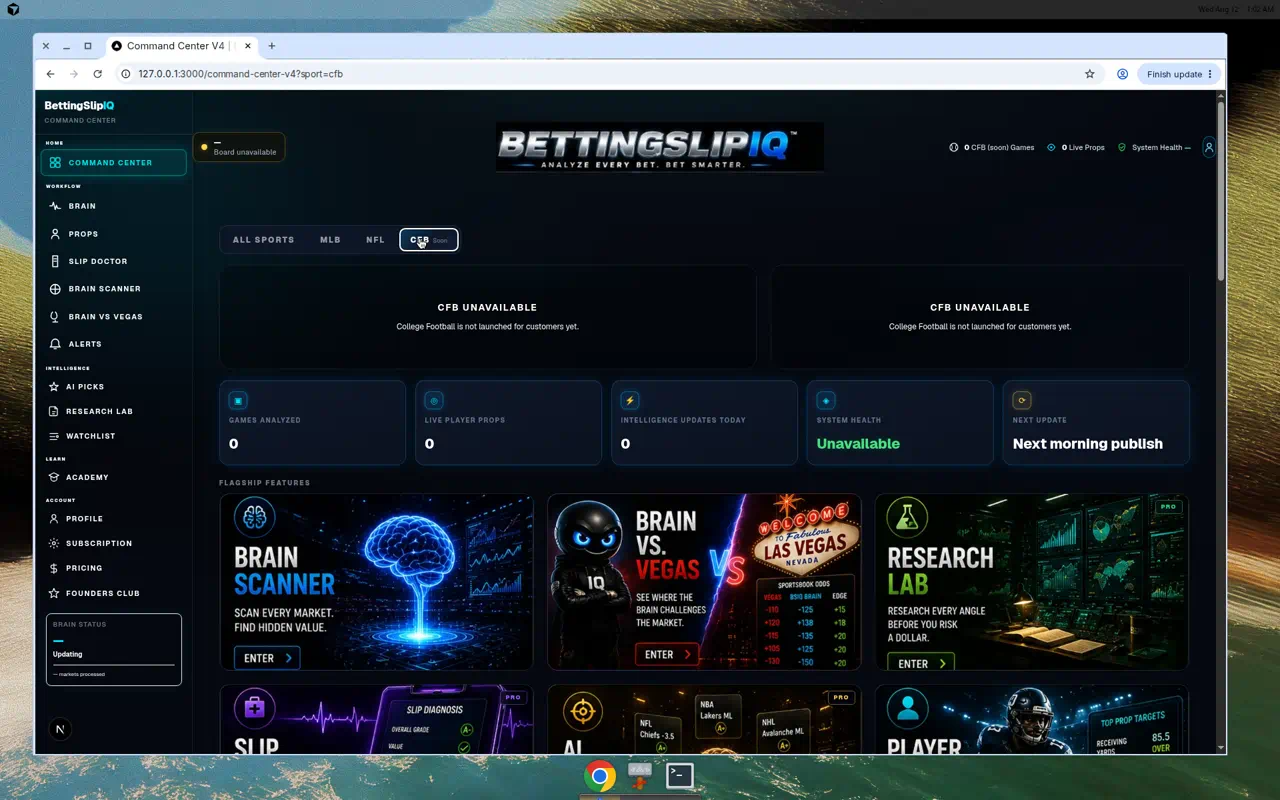
Task: Click the Live Player Props card icon
Action: click(x=434, y=401)
